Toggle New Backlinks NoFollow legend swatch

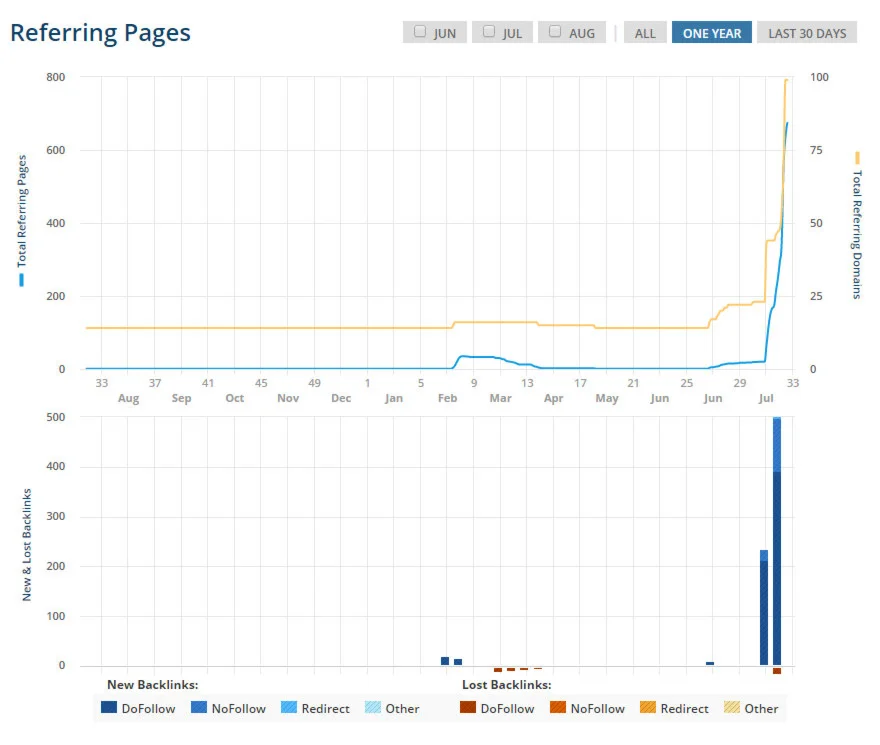199,707
